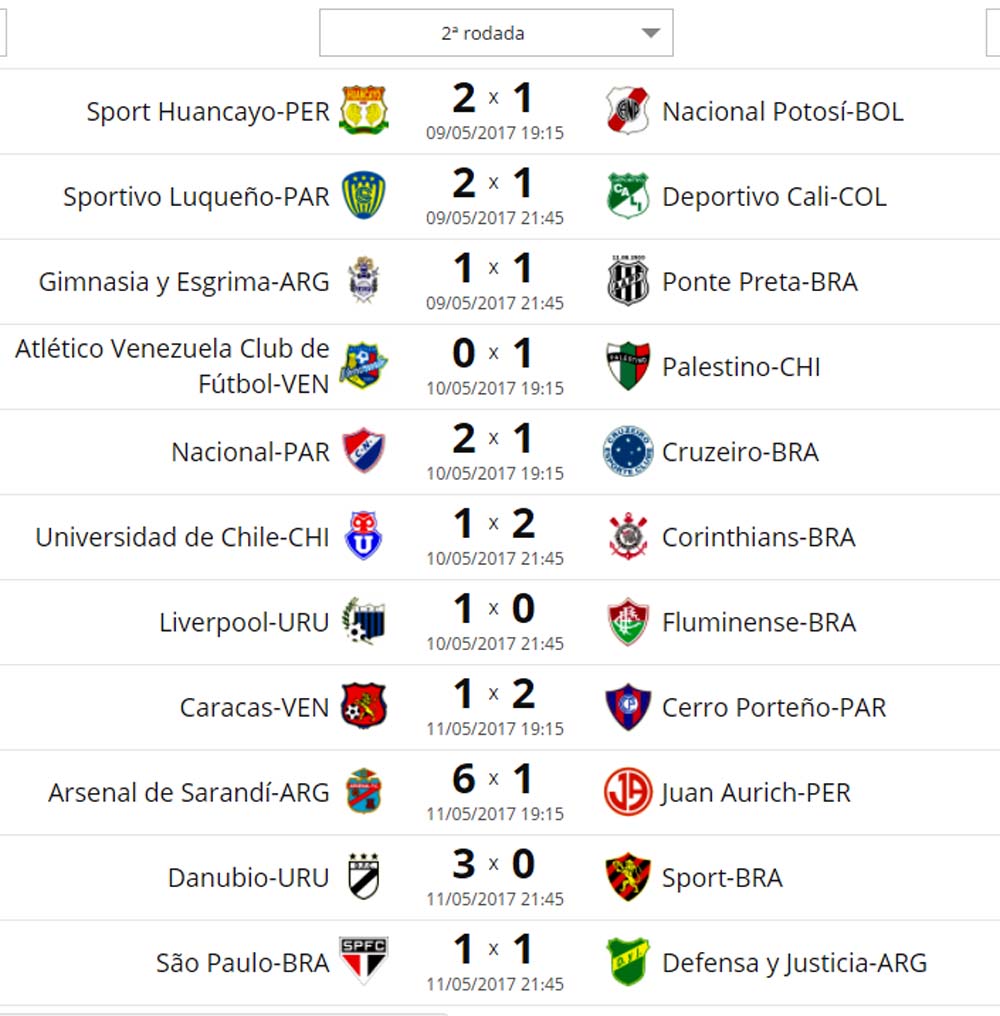Select the Ponte Preta striped crest
Screen dimensions: 1000x1016
click(628, 281)
